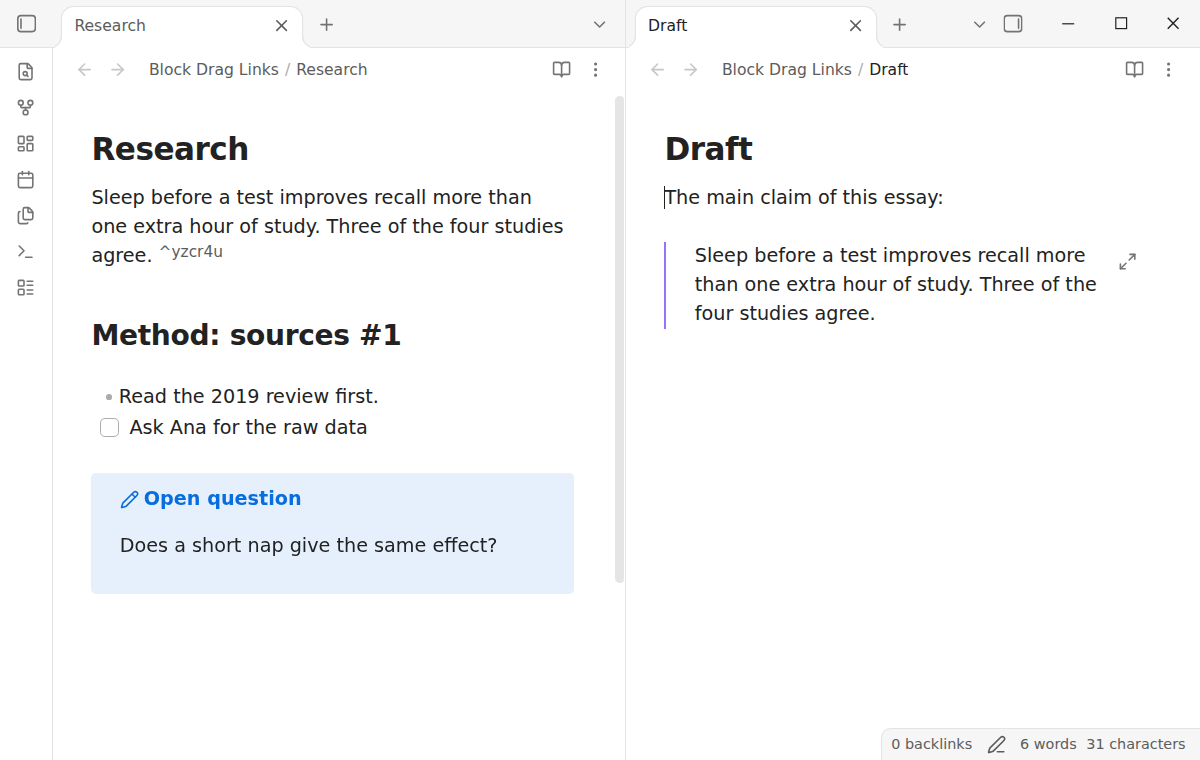The image size is (1200, 760).
Task: Click 'Read the 2019 review first.' bullet
Action: (x=249, y=396)
